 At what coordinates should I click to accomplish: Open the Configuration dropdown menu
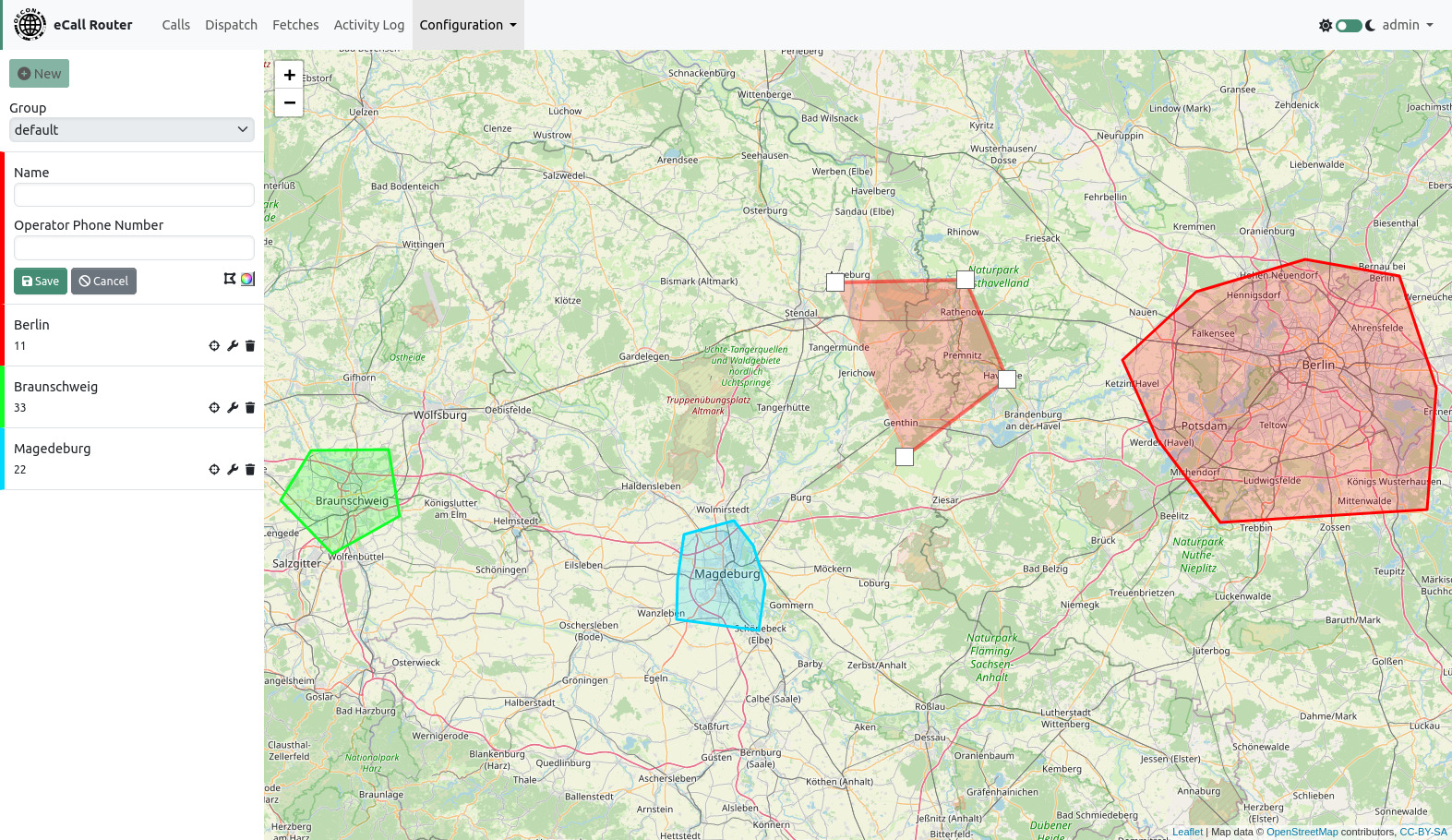(468, 25)
